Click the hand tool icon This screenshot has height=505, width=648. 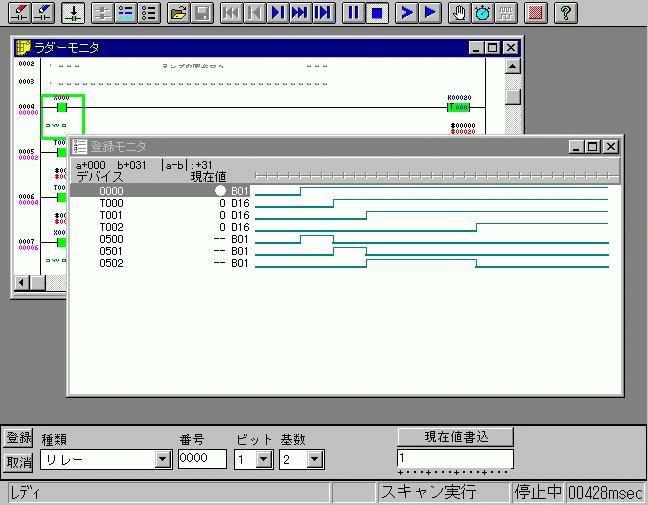tap(458, 13)
